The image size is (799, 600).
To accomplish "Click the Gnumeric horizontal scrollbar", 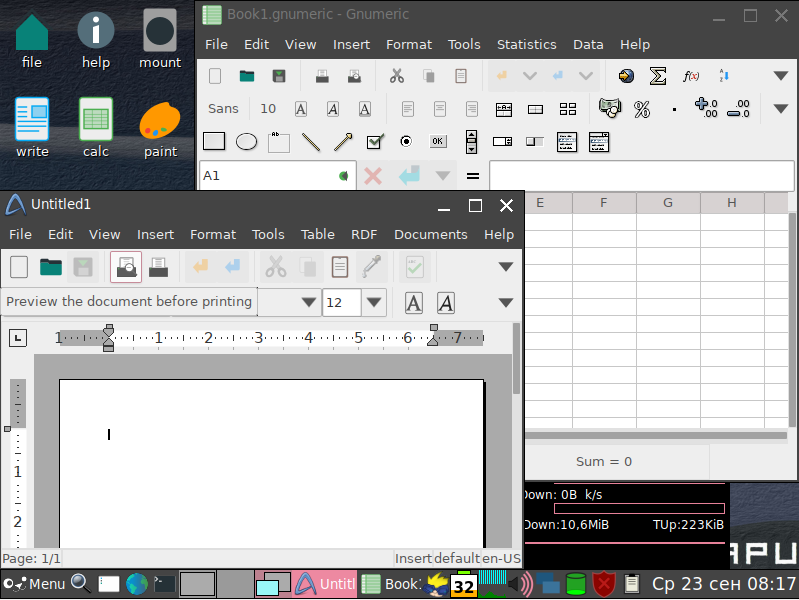I will 656,436.
